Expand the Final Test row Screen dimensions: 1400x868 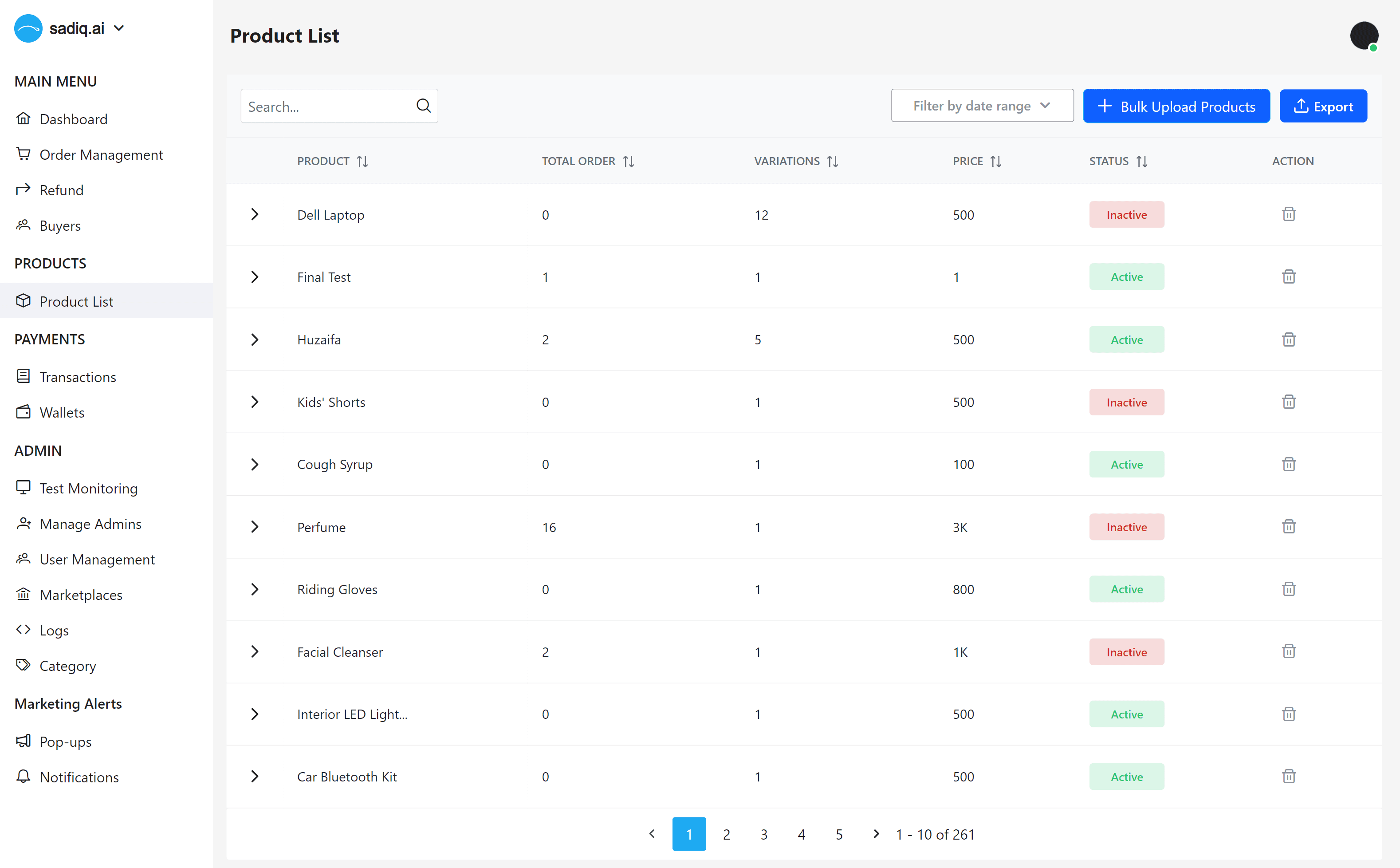255,277
